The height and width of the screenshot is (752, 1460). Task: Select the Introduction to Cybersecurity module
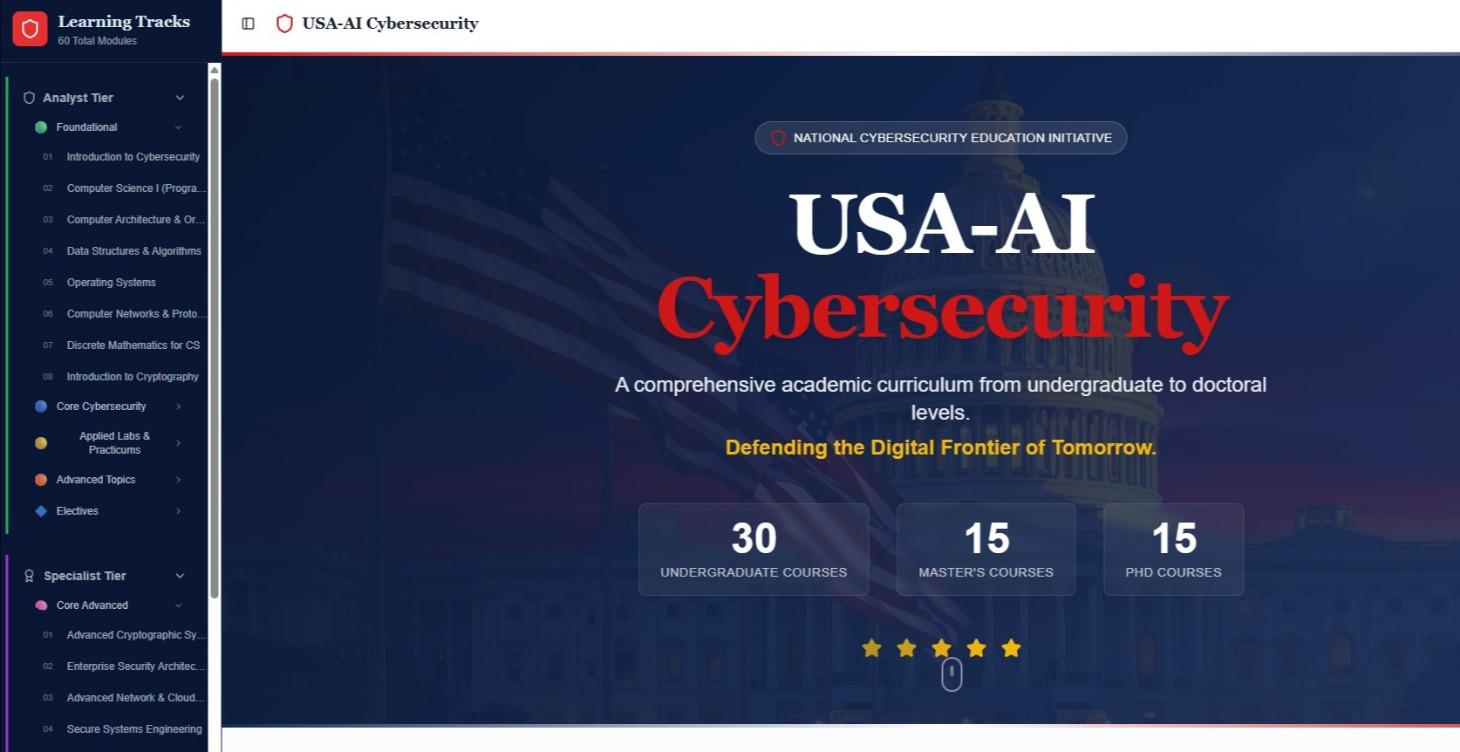point(133,157)
